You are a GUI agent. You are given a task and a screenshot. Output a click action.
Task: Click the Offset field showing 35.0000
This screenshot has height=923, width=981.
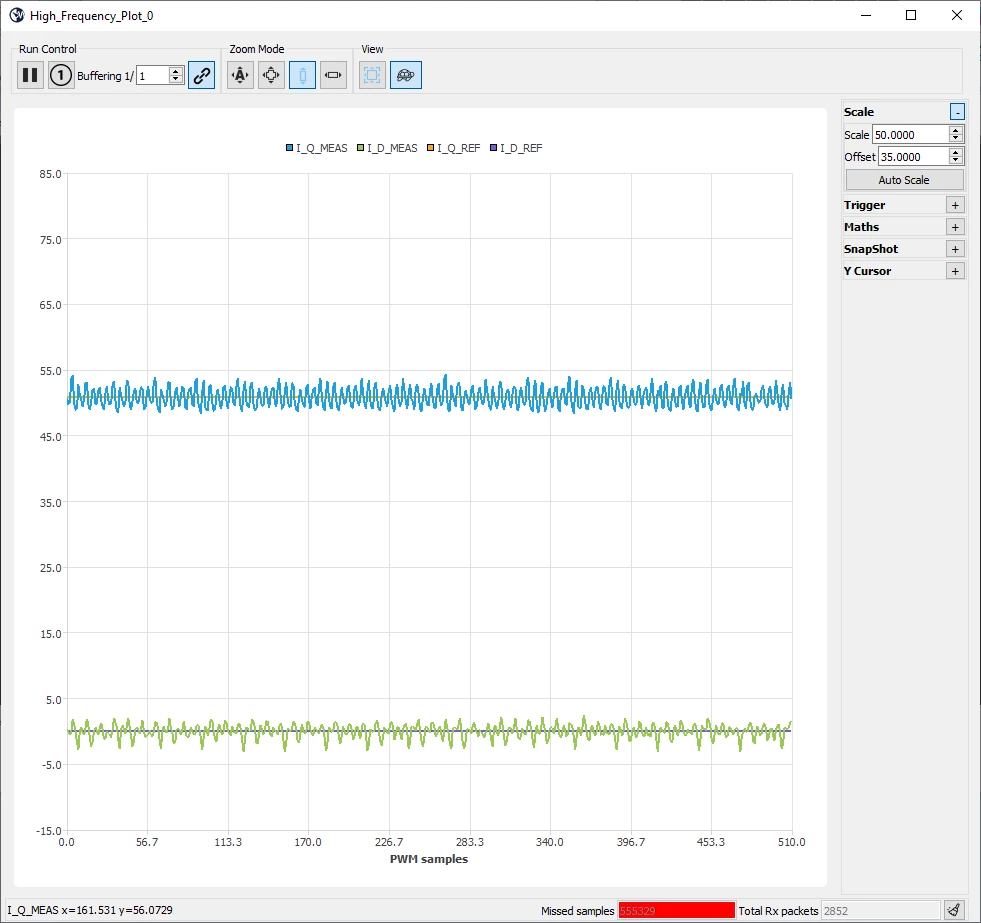point(914,156)
